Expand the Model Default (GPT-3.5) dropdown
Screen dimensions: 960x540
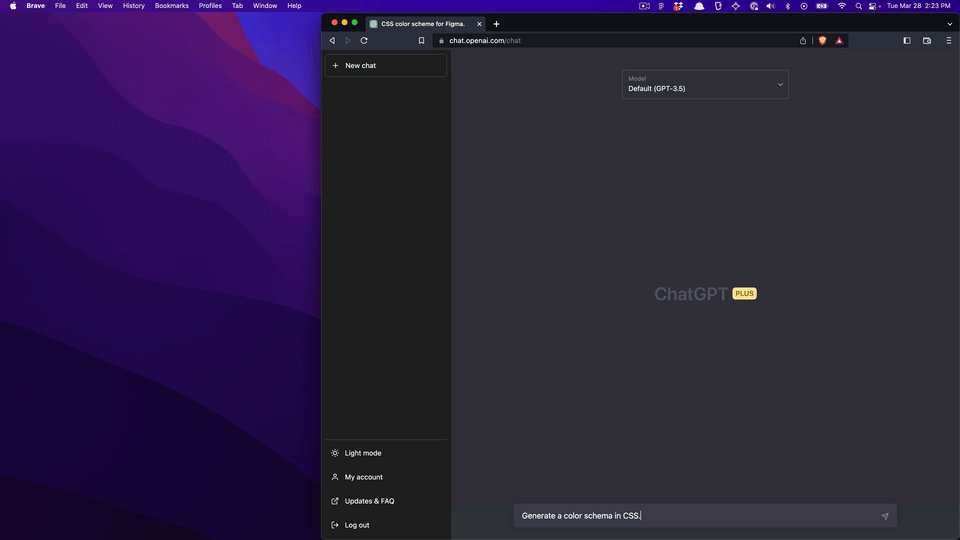click(x=705, y=84)
